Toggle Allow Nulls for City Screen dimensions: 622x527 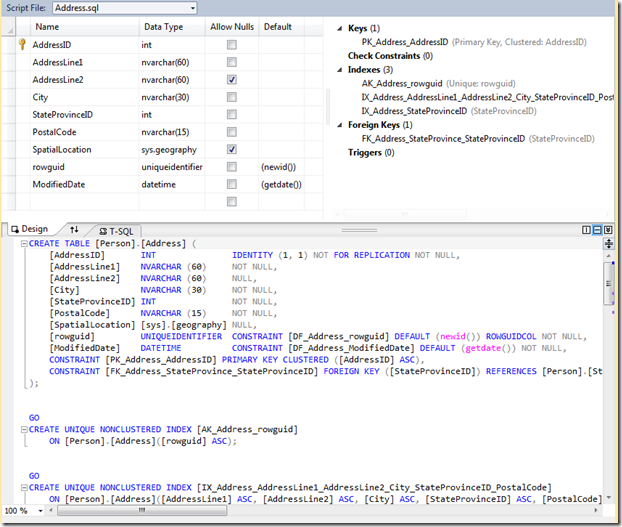tap(232, 97)
